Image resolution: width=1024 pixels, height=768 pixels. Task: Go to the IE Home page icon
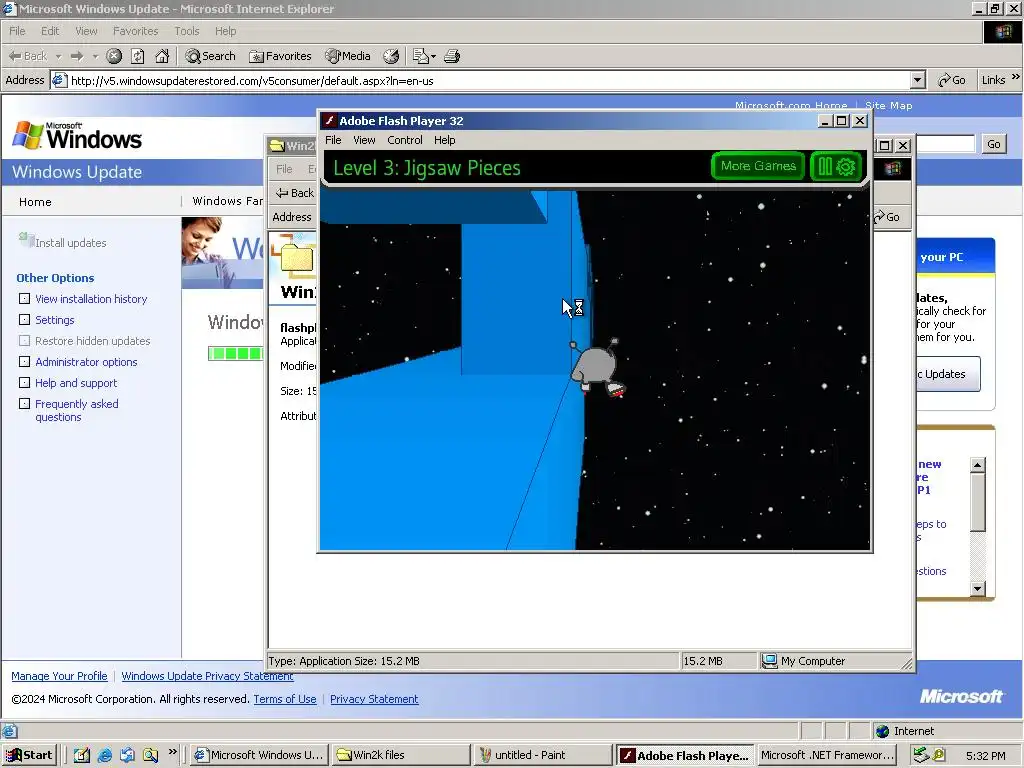click(x=162, y=56)
